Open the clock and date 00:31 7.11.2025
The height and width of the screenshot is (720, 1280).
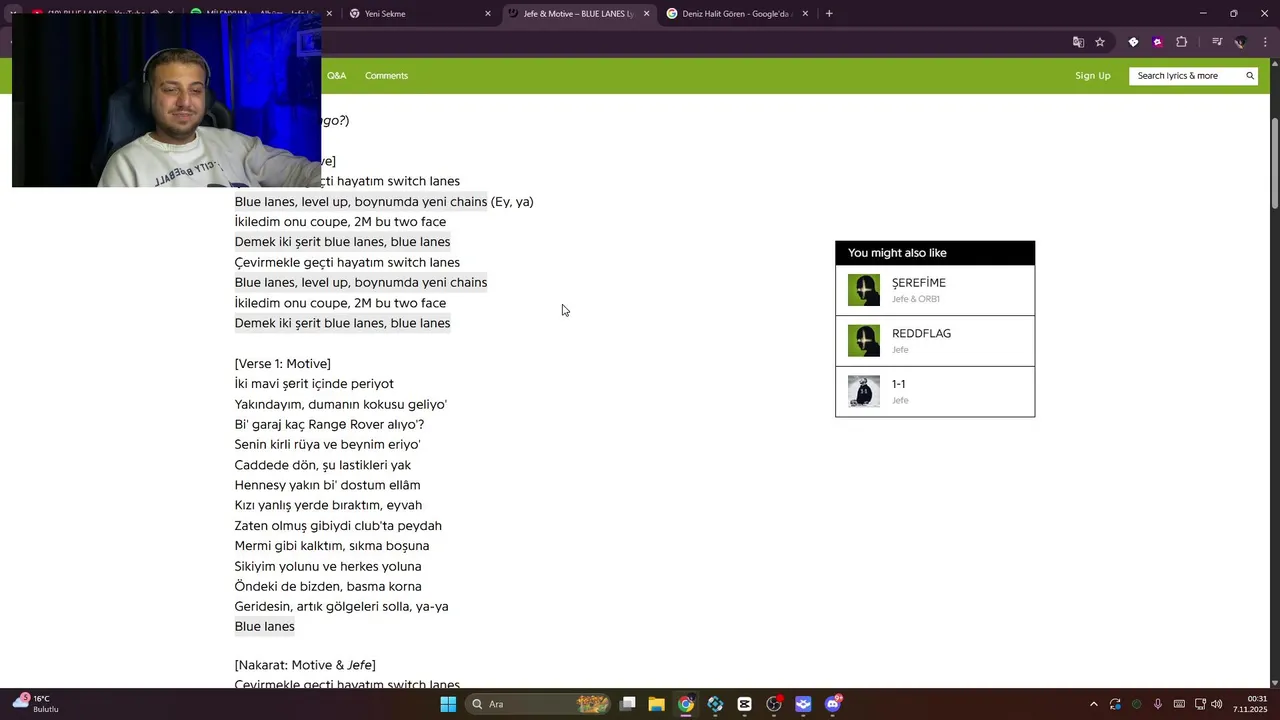(1250, 704)
